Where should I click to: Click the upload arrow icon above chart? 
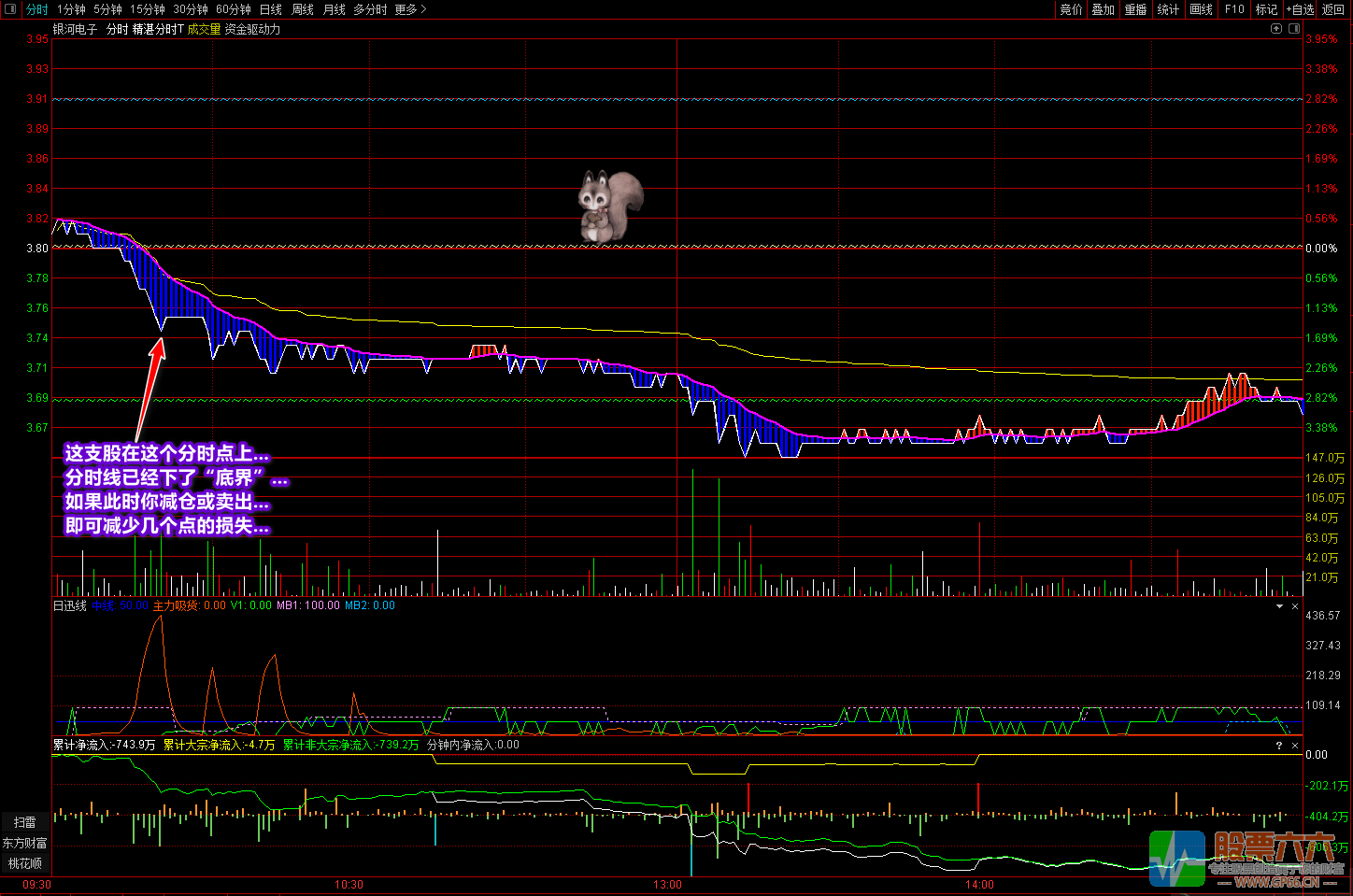point(1276,29)
